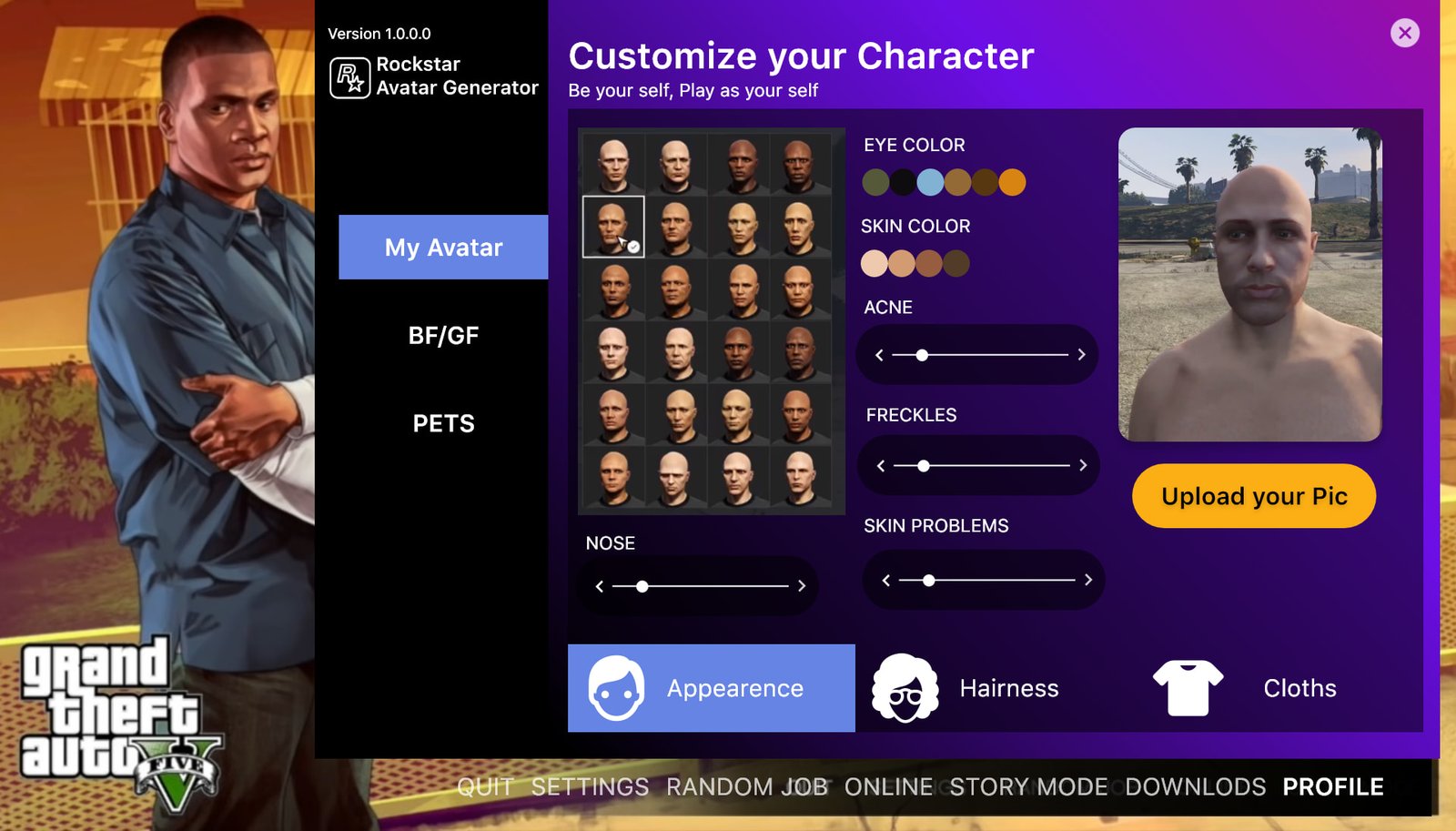Increase SKIN PROBLEMS with right chevron
The width and height of the screenshot is (1456, 831).
(1088, 580)
